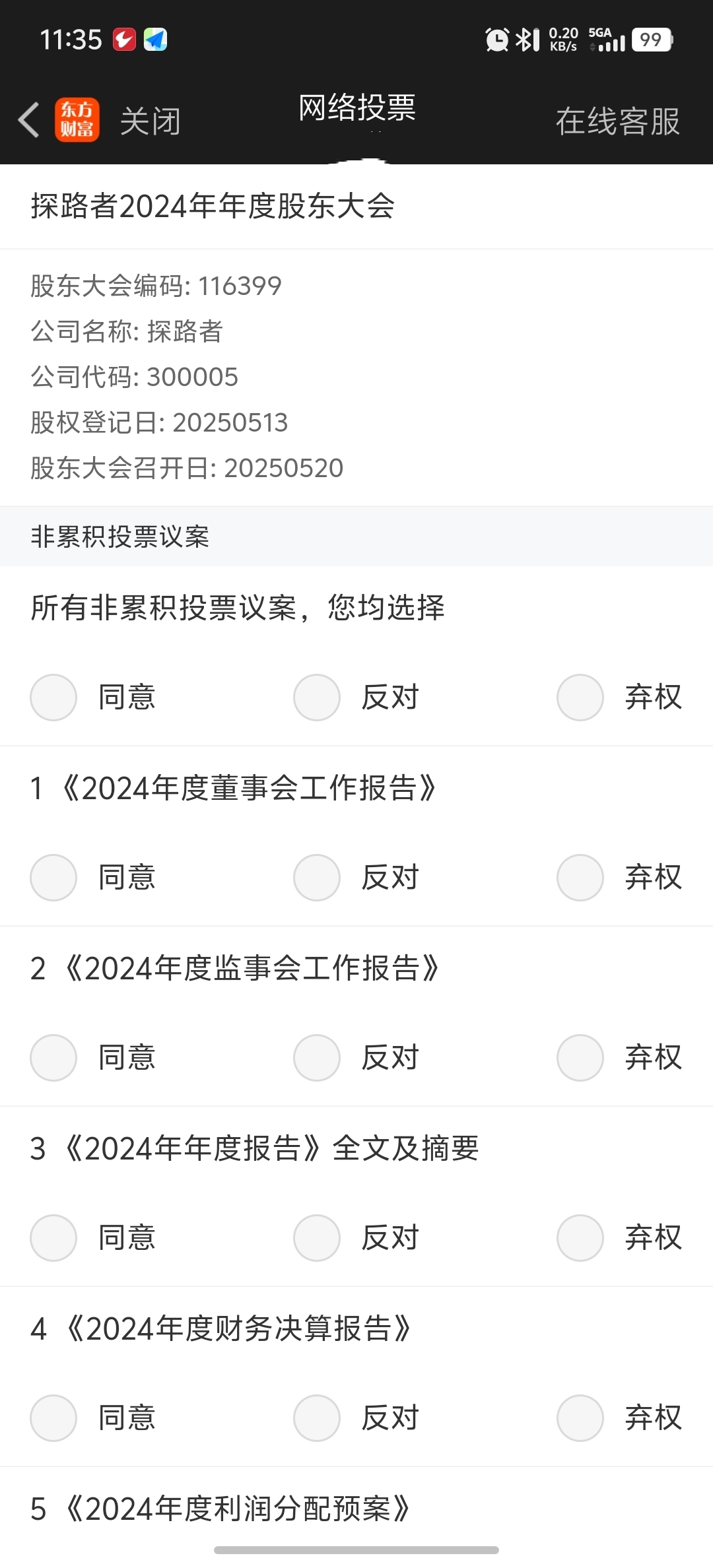Screen dimensions: 713x1568
Task: Open 在线客服 online support
Action: click(x=618, y=121)
